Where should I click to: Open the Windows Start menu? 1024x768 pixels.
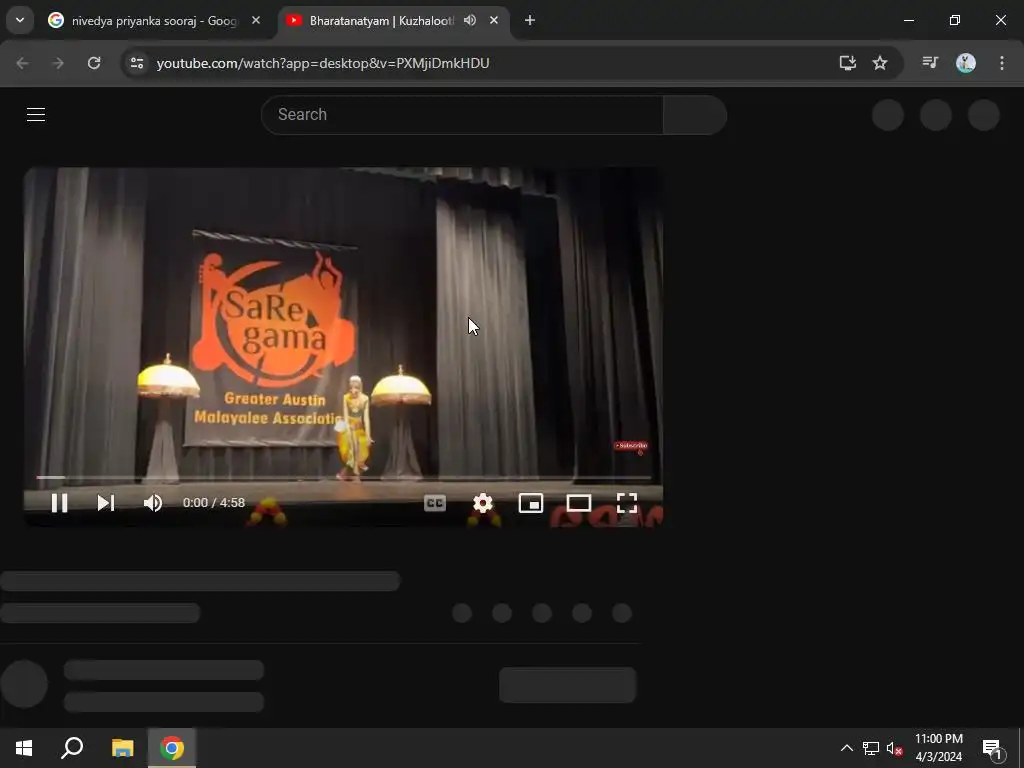24,748
